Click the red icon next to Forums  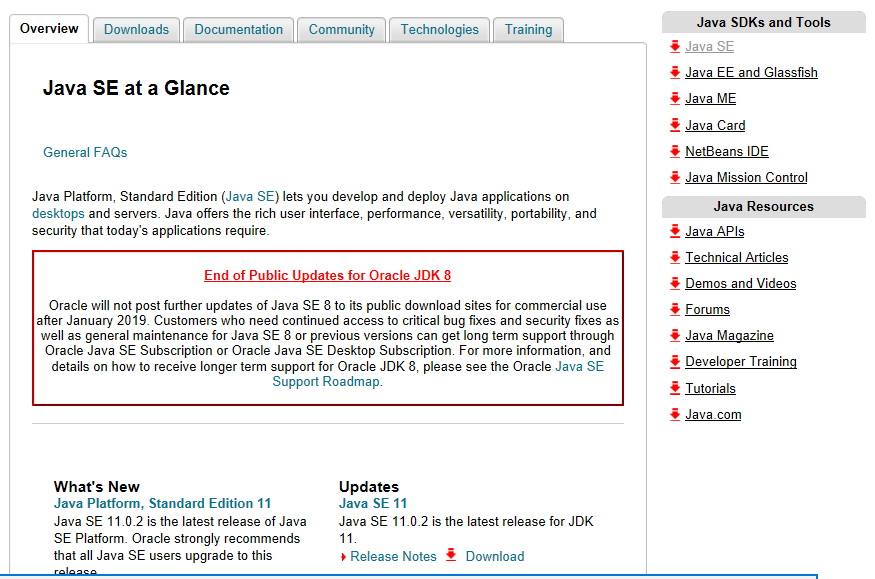(675, 309)
